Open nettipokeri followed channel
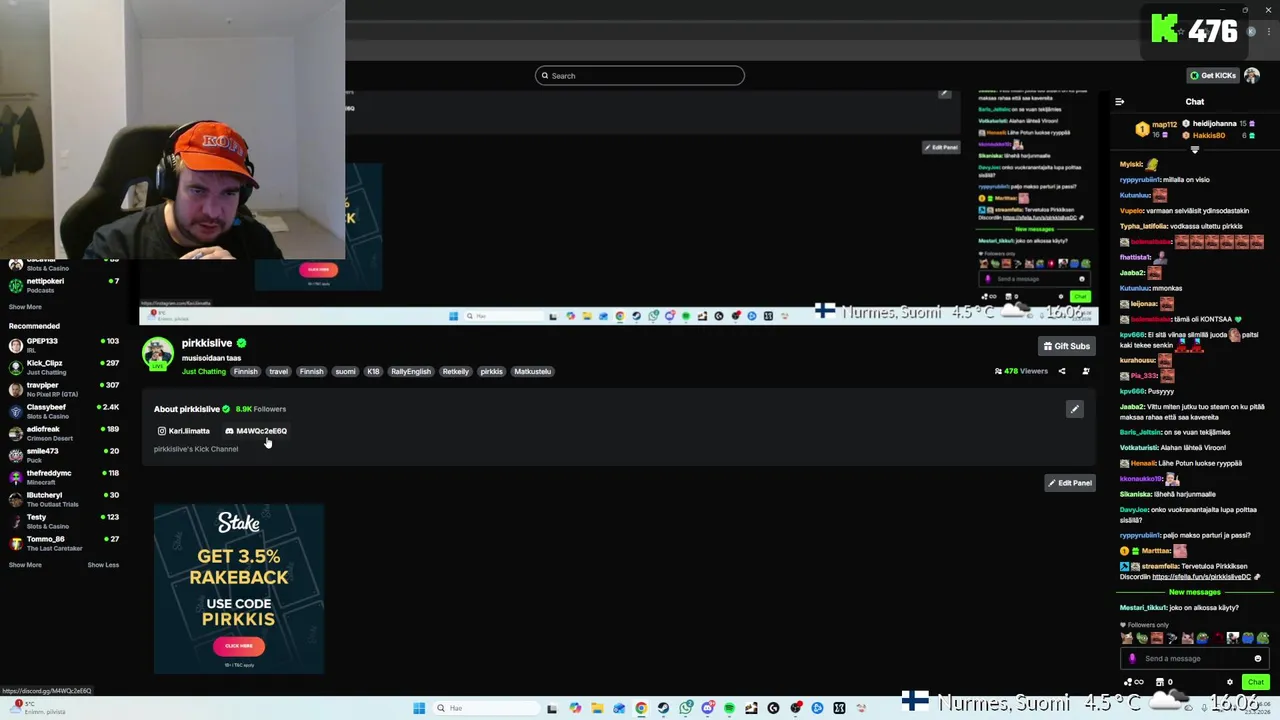 [62, 285]
